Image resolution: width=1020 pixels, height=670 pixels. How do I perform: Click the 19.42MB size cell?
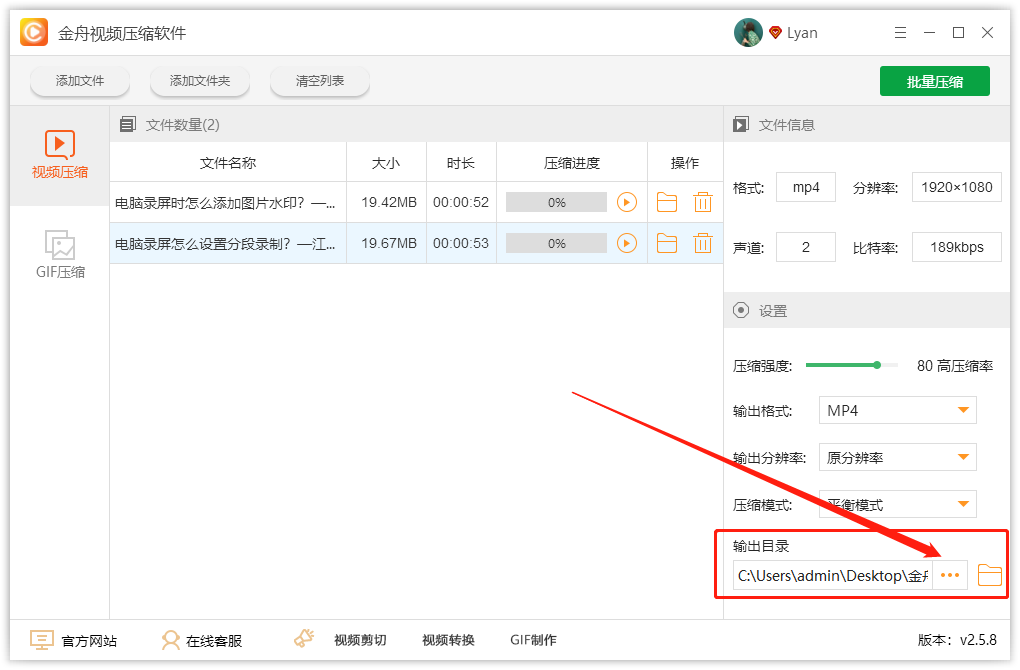click(x=389, y=202)
